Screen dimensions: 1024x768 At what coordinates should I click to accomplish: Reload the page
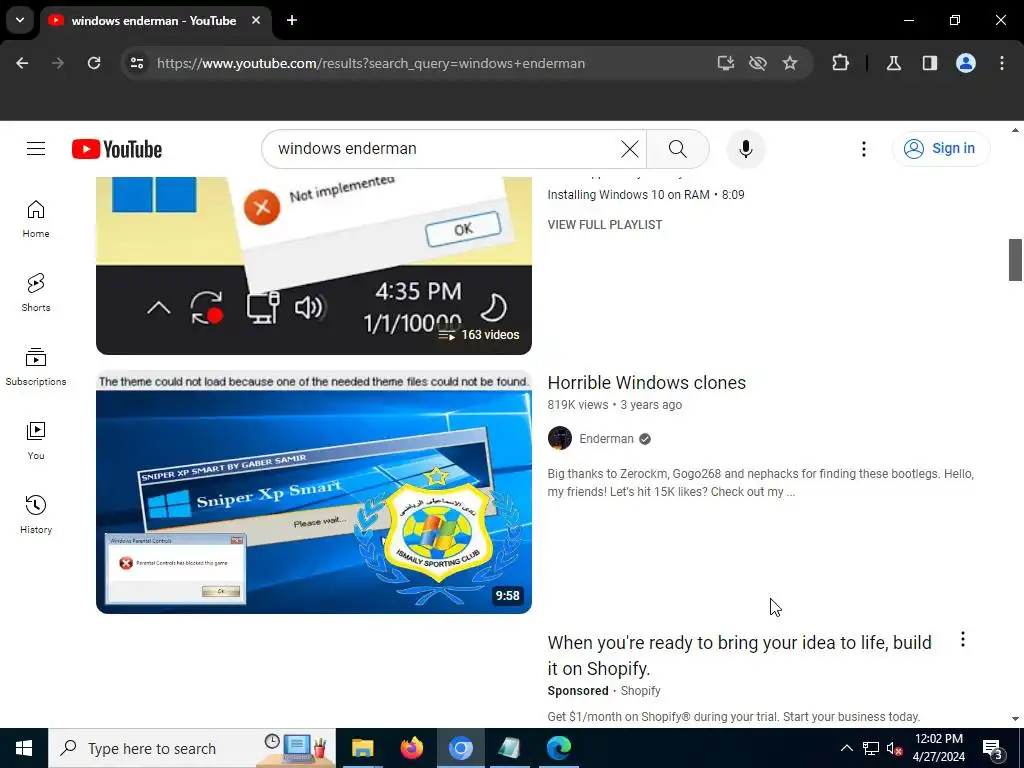point(94,63)
